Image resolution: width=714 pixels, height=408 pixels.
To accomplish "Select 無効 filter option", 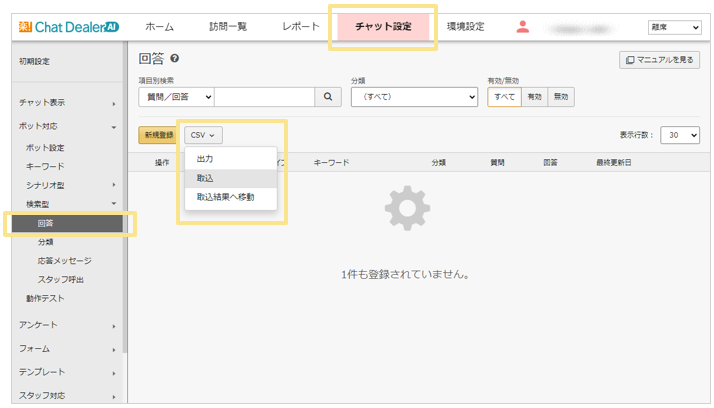I will (561, 97).
